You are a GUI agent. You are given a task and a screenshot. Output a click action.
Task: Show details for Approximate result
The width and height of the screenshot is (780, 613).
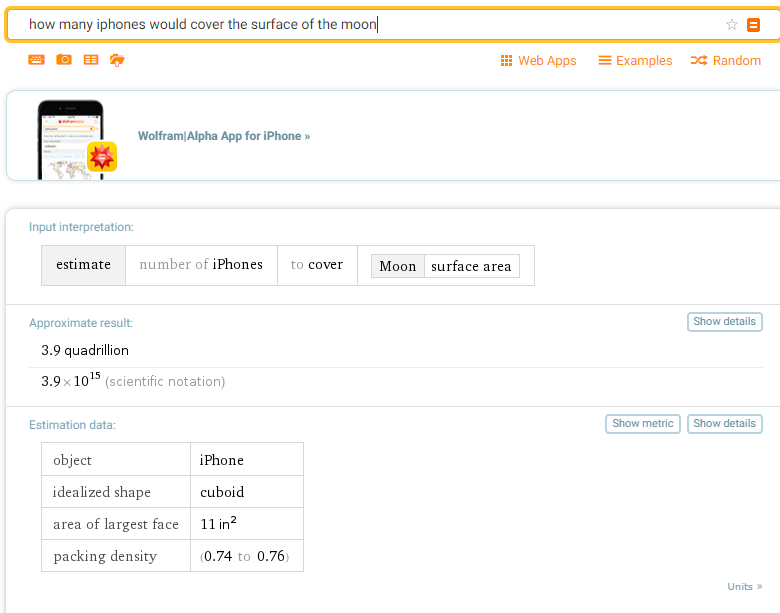coord(724,321)
